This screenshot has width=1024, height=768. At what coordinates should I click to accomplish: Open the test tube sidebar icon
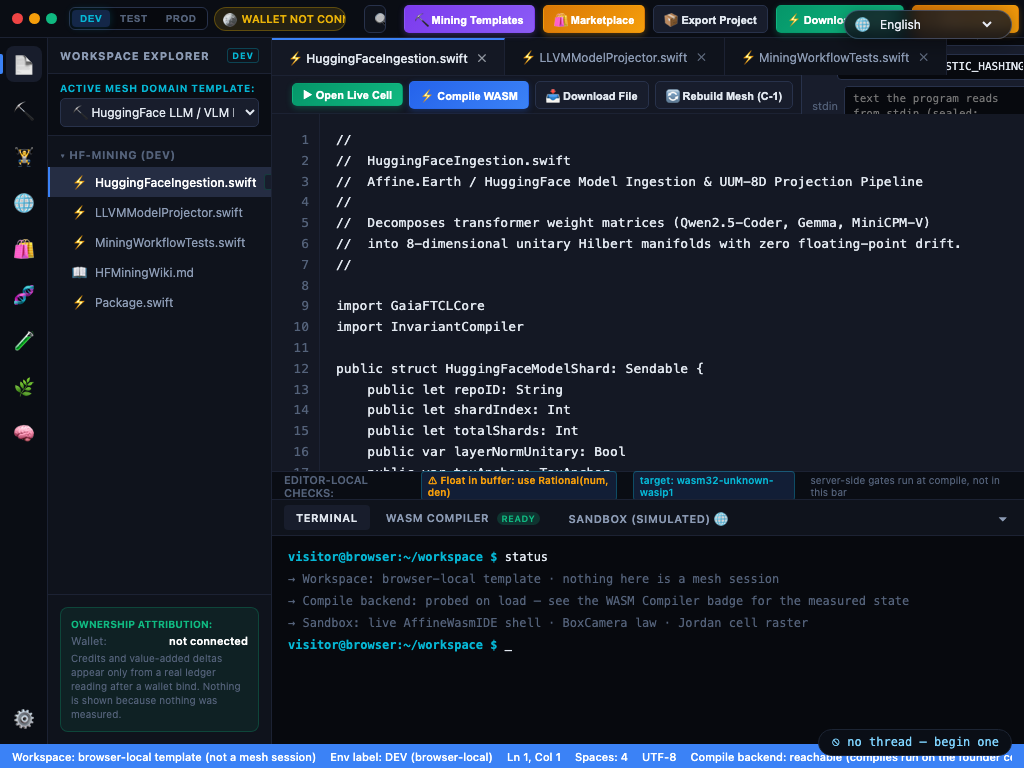pos(24,341)
